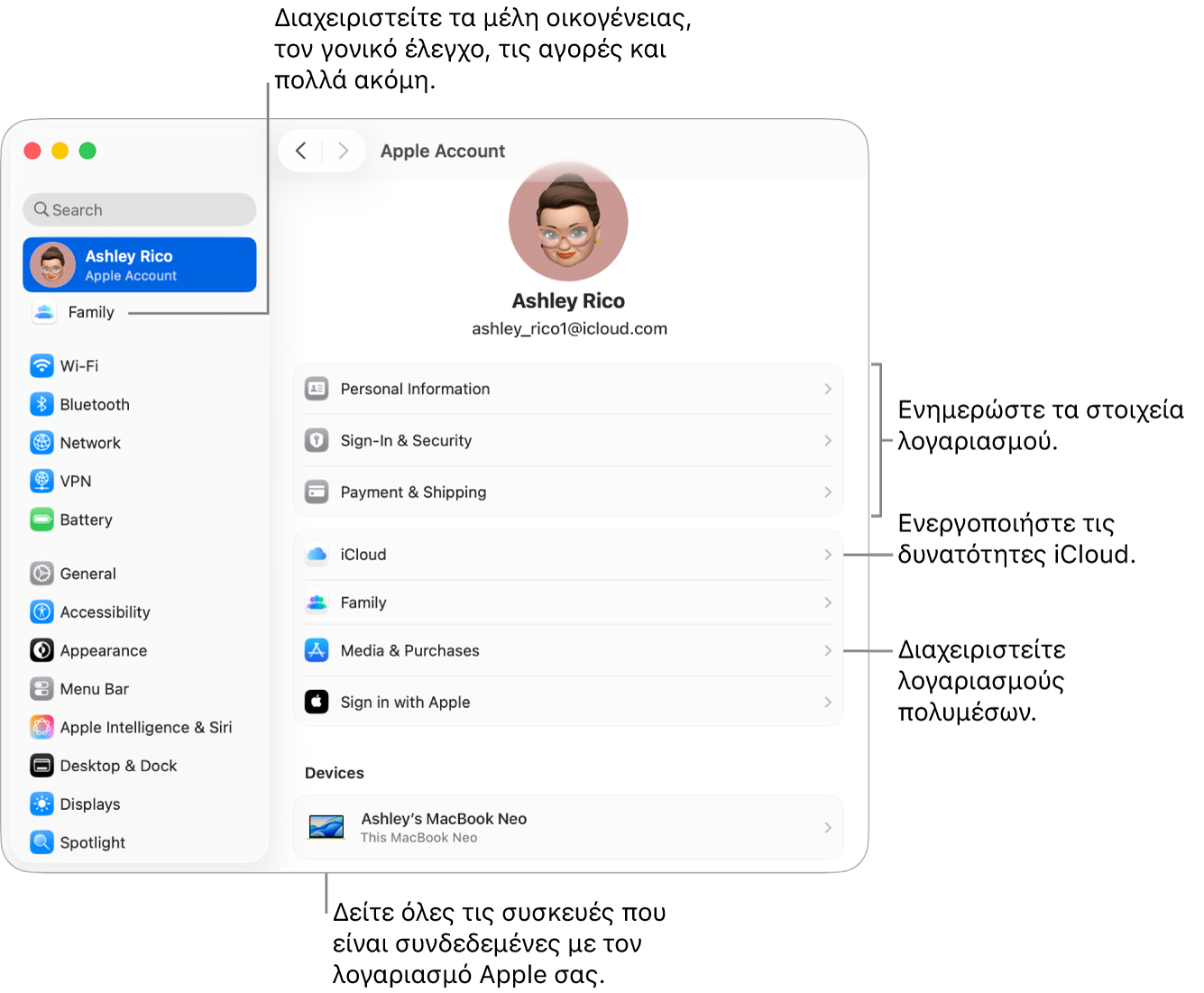Select the Wi-Fi settings icon
1204x993 pixels.
42,365
